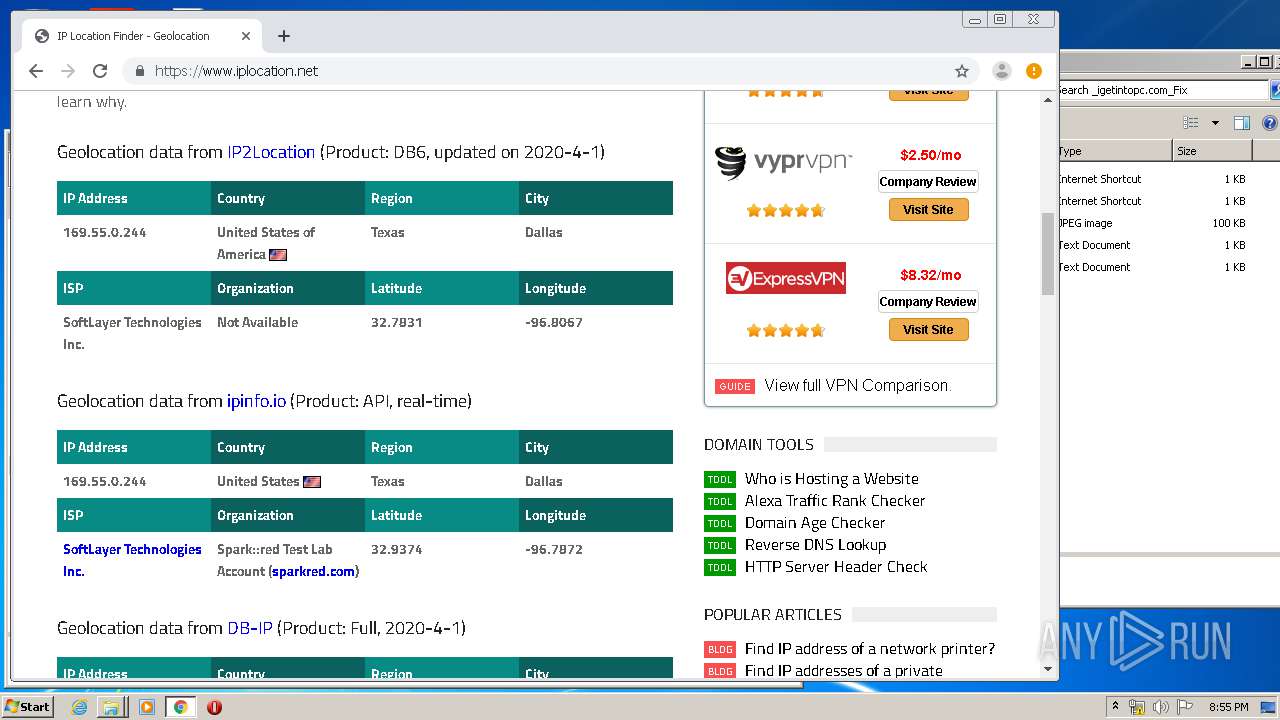Open Alexa Traffic Rank Checker
This screenshot has height=720, width=1280.
(835, 501)
